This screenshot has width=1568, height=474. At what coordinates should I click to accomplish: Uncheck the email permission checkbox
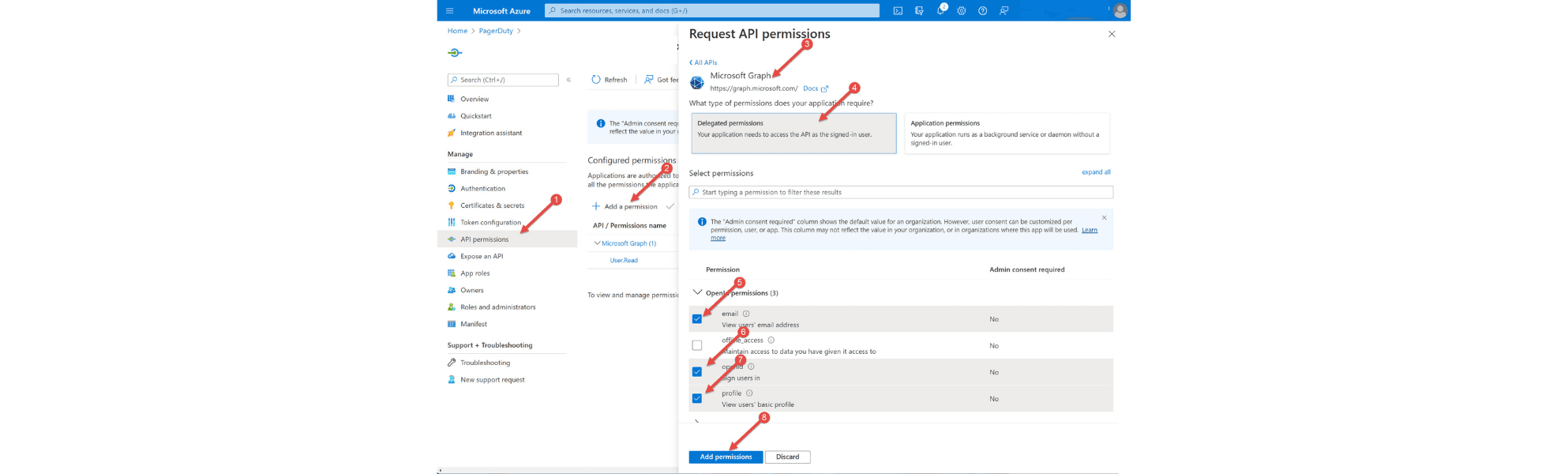pos(697,319)
